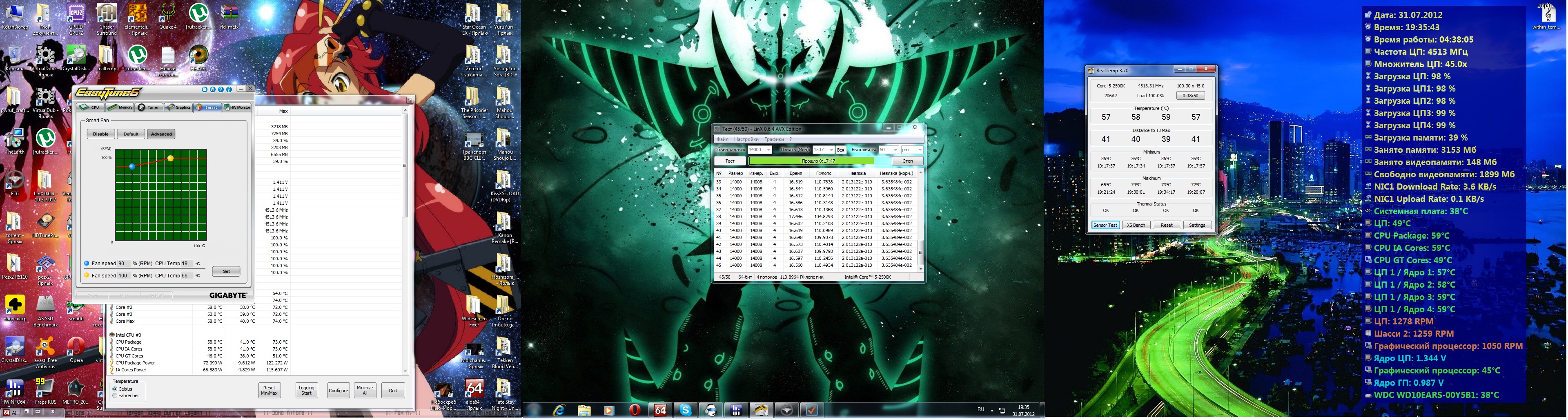Screen dimensions: 1568x420
Task: Click Sensor Test in RealTemp
Action: click(1105, 225)
